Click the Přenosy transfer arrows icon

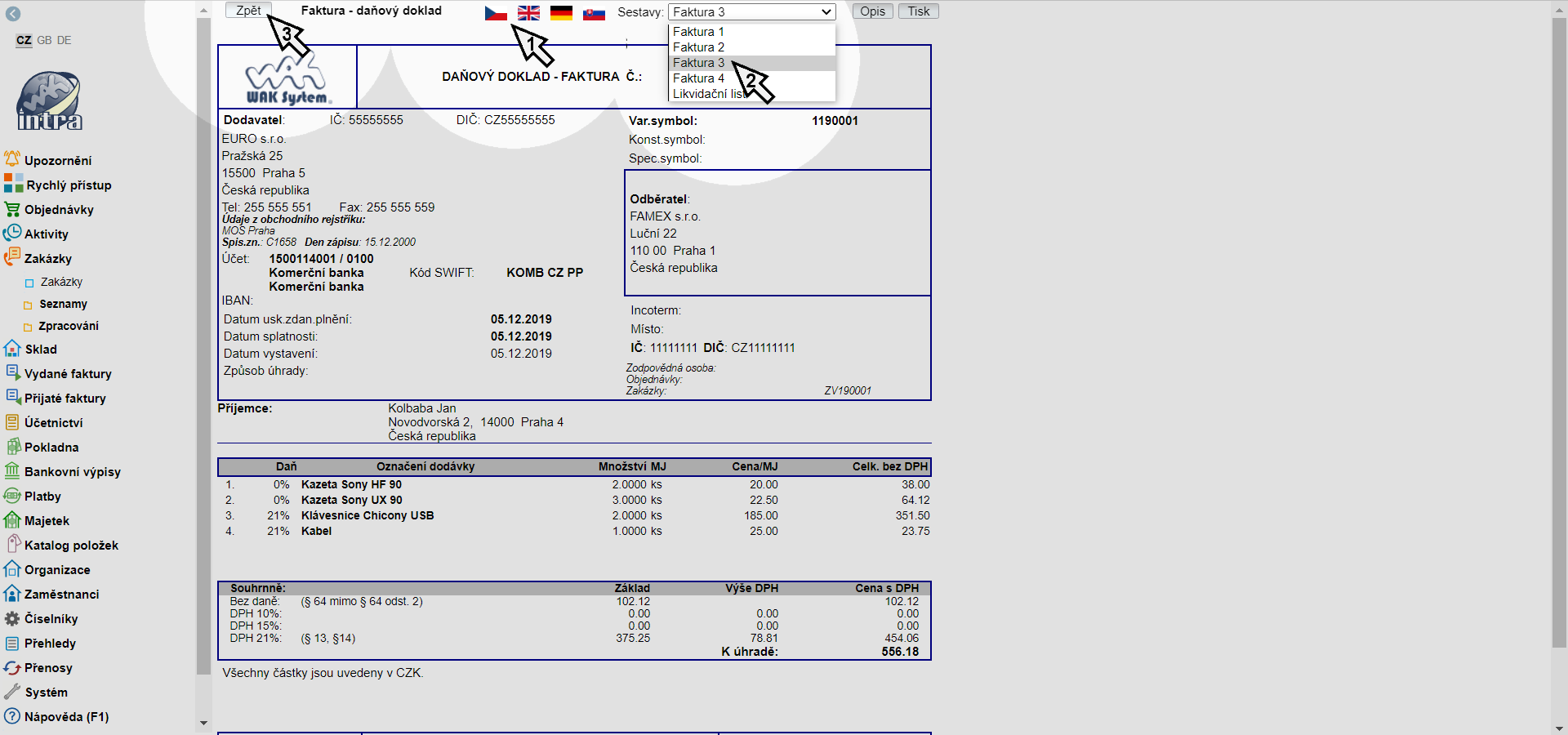coord(12,667)
